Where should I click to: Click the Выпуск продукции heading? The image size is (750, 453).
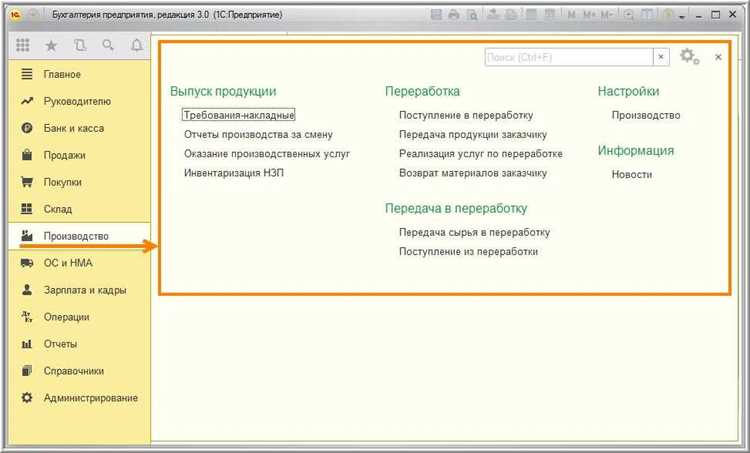(x=223, y=91)
